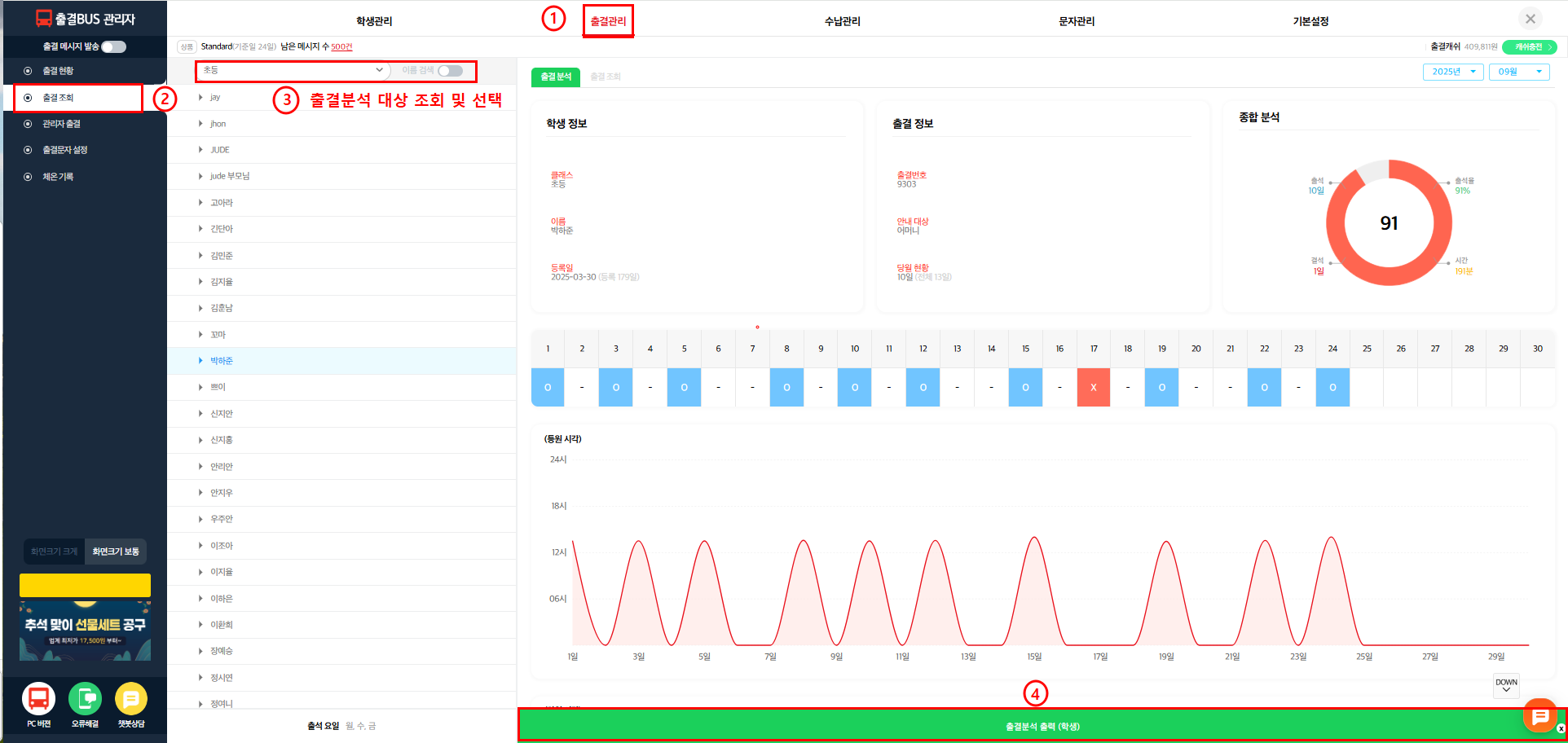Switch to the 학생관리 top menu

374,21
